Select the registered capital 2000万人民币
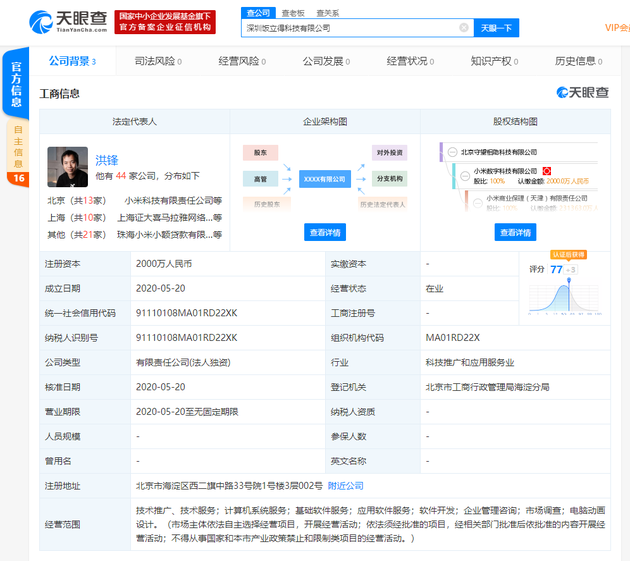The image size is (630, 561). pyautogui.click(x=164, y=264)
